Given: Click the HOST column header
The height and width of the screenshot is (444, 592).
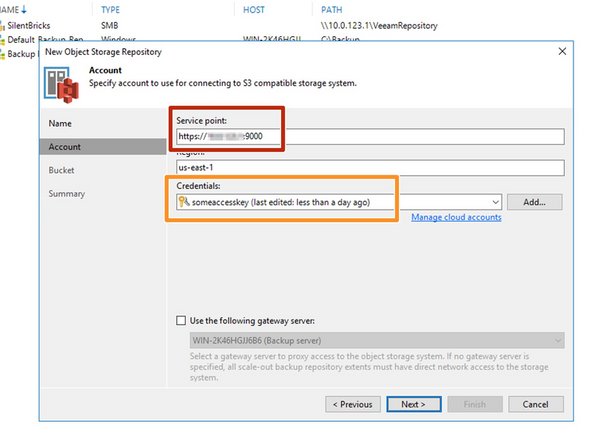Looking at the screenshot, I should (254, 10).
